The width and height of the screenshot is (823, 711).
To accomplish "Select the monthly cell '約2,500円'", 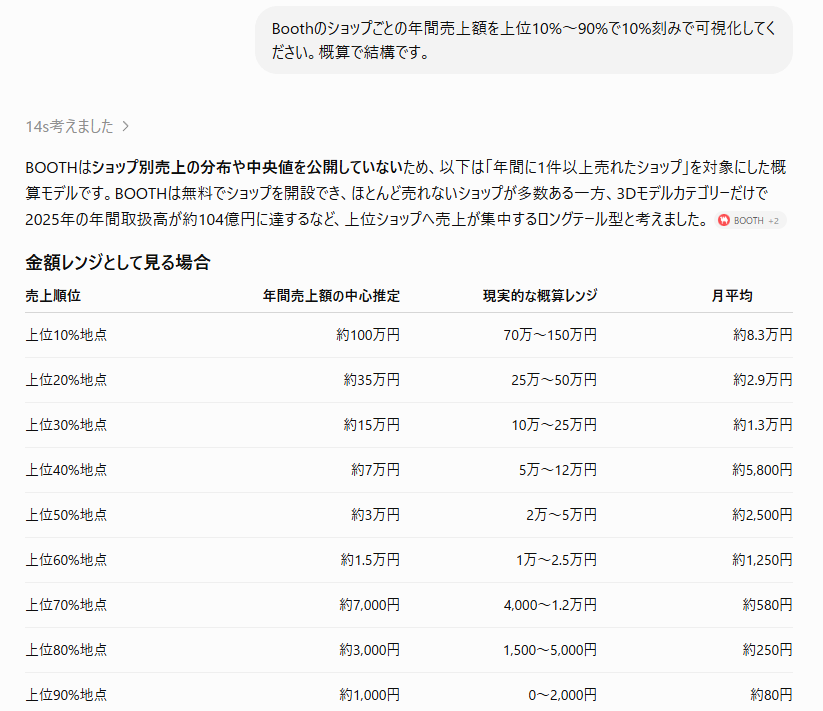I will (x=762, y=515).
